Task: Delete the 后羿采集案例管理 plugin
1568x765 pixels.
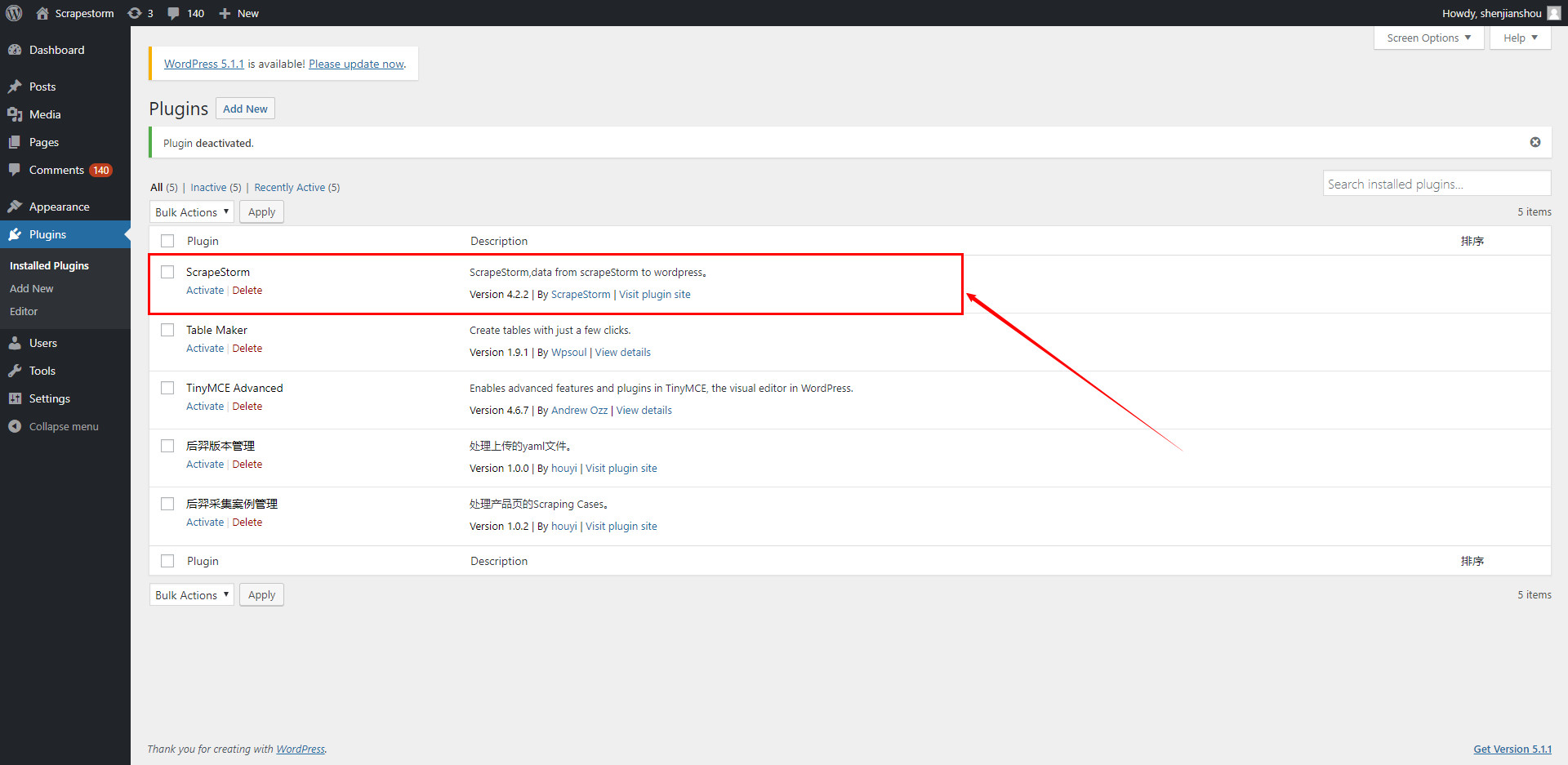Action: (247, 523)
